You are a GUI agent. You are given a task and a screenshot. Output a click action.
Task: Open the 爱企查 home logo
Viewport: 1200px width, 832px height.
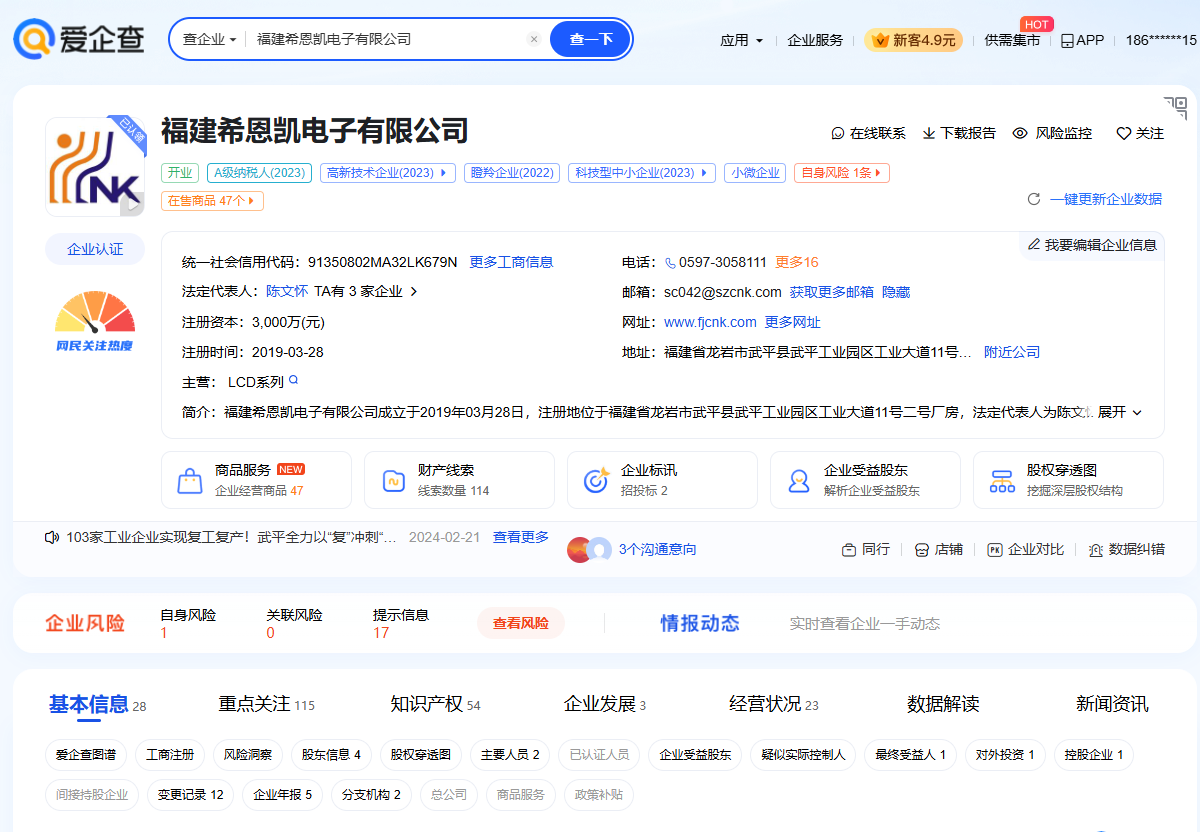[79, 39]
